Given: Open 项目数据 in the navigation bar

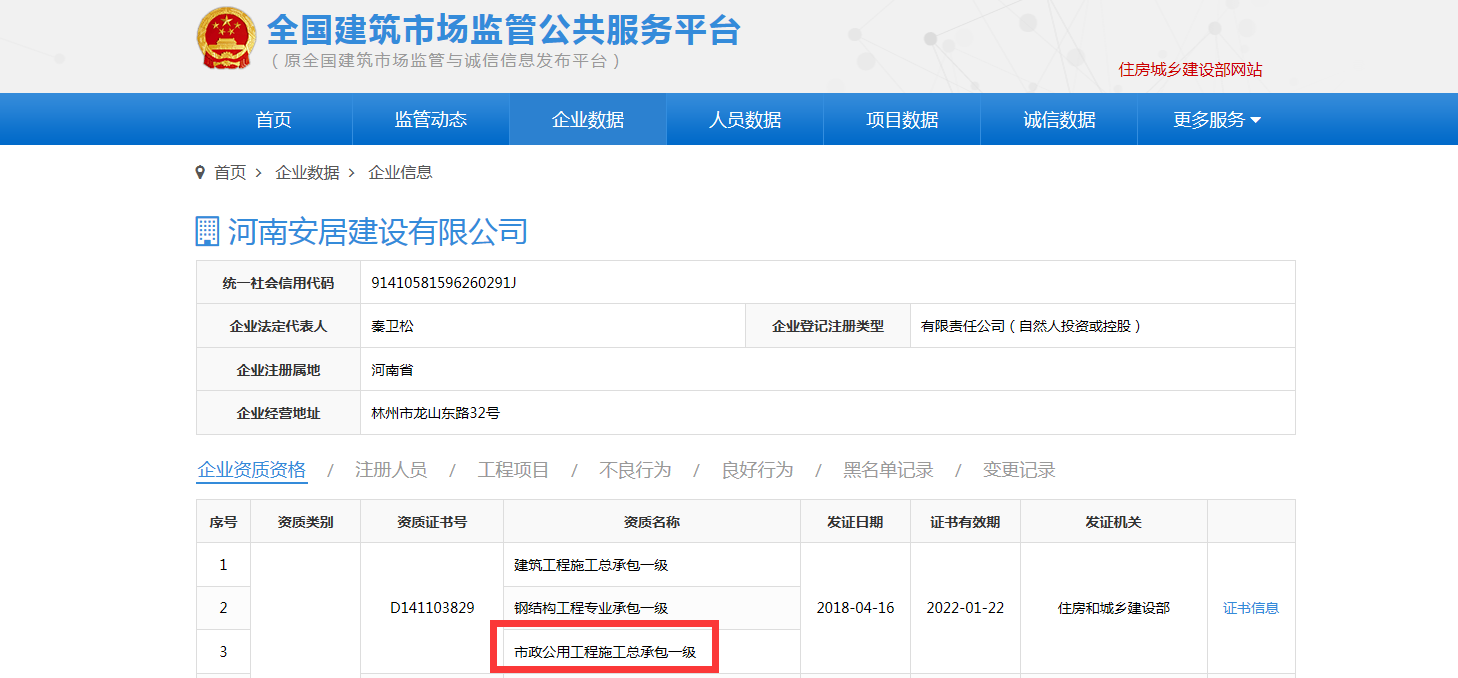Looking at the screenshot, I should pos(902,120).
